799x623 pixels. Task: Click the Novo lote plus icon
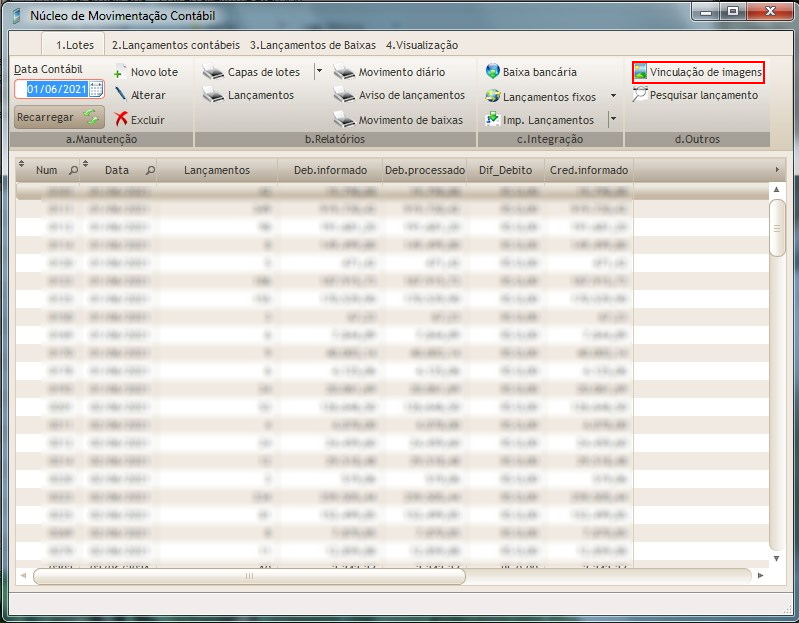pyautogui.click(x=119, y=72)
